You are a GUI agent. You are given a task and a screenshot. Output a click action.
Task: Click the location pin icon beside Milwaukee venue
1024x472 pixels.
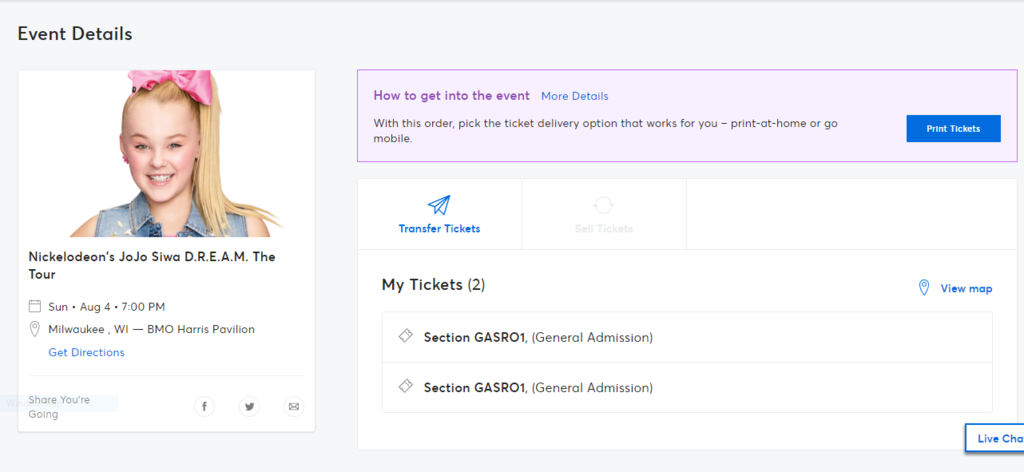(x=35, y=329)
